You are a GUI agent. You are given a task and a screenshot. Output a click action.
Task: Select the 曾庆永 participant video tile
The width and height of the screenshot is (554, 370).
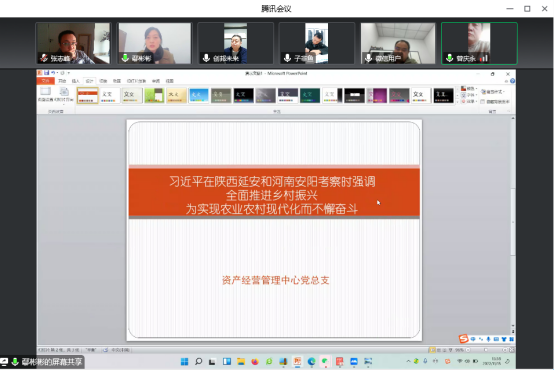tap(479, 43)
